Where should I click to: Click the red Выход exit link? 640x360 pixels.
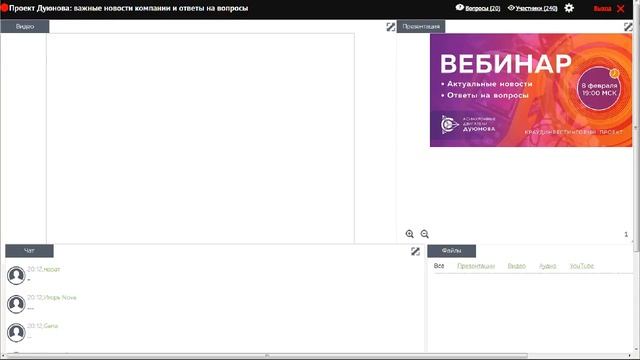602,8
